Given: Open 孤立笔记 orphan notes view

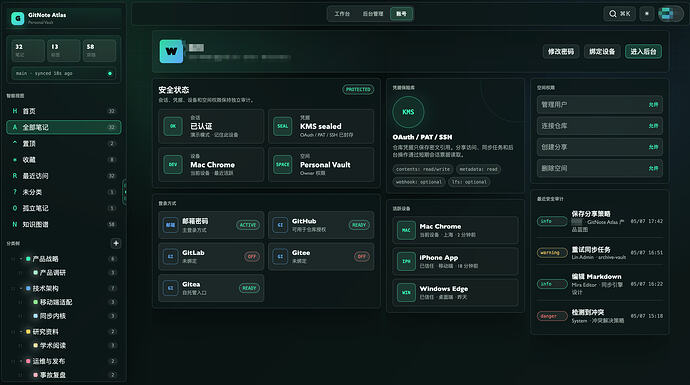Looking at the screenshot, I should 64,208.
